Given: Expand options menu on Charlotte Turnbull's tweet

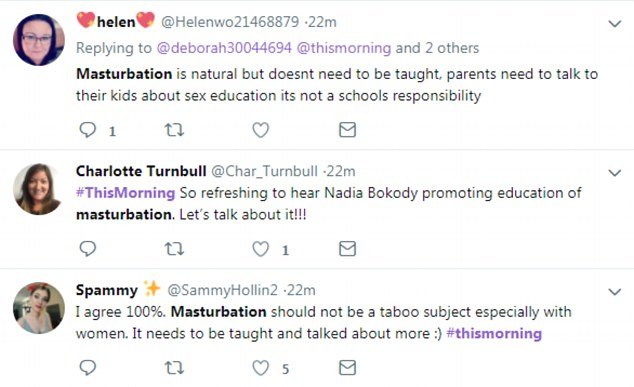Looking at the screenshot, I should 615,173.
